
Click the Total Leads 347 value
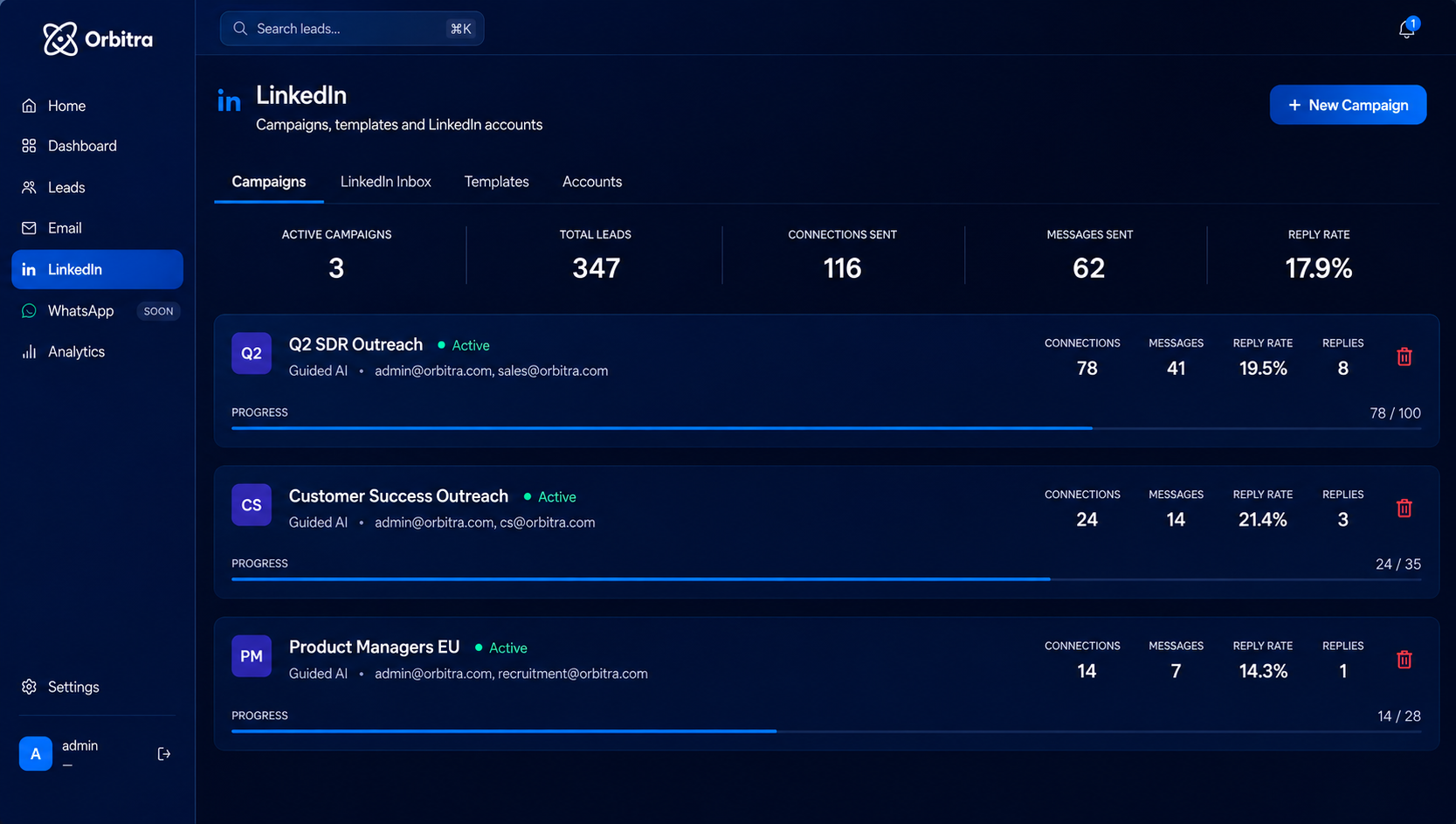click(x=596, y=268)
